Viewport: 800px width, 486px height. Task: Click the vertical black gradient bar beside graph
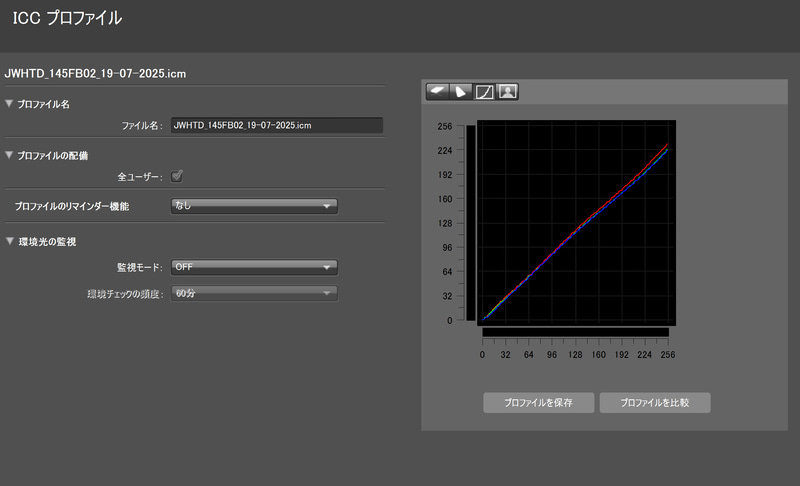(470, 223)
